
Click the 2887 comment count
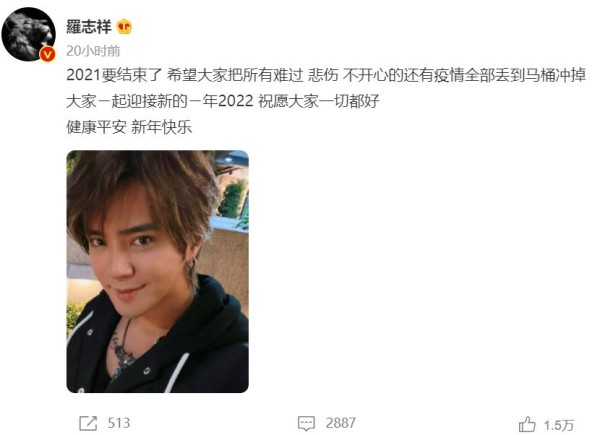click(341, 423)
